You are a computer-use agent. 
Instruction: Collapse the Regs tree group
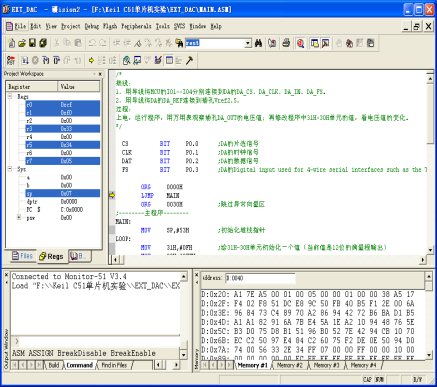tap(10, 96)
